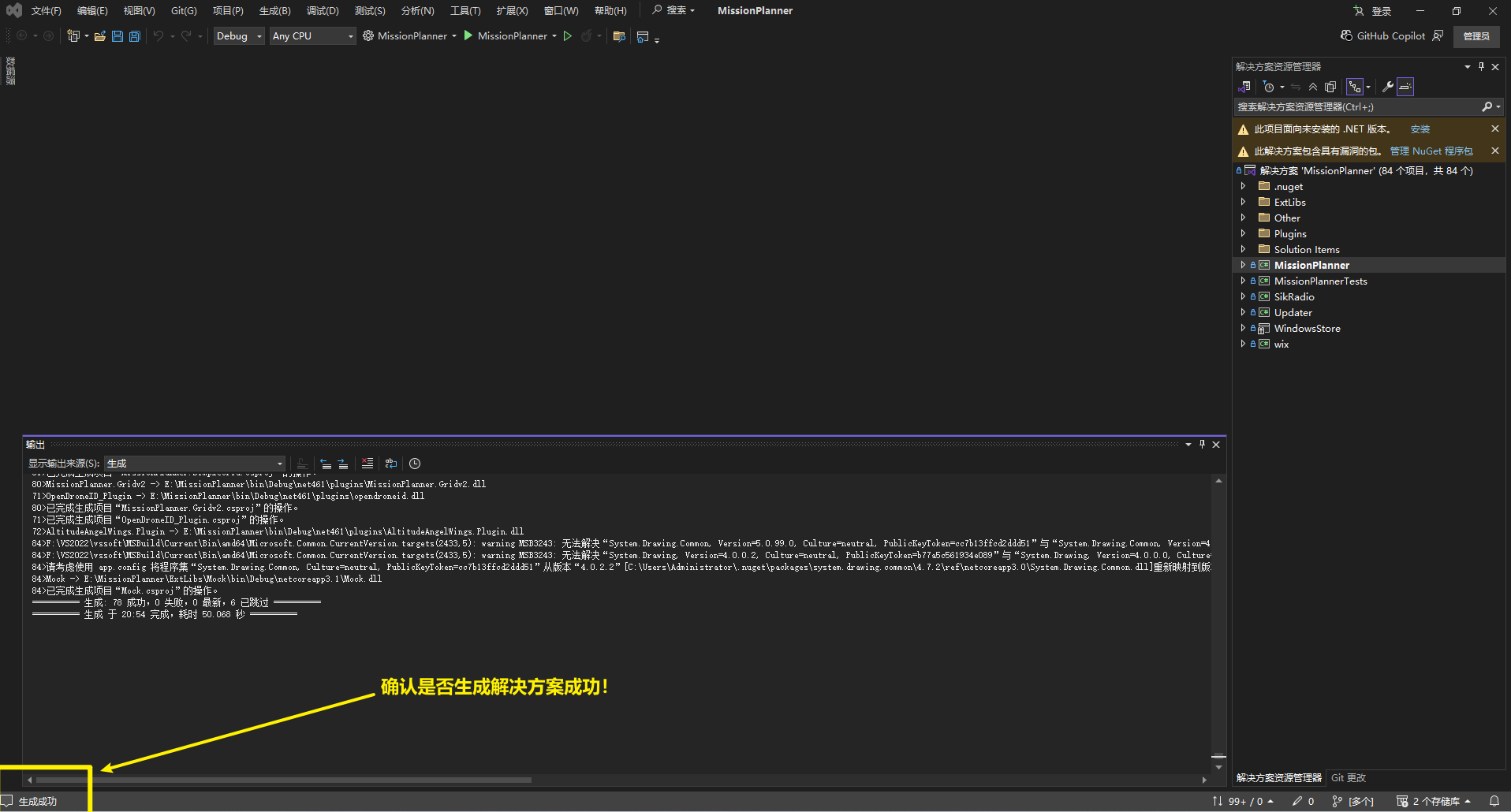
Task: Open the 生成(B) build menu
Action: point(274,11)
